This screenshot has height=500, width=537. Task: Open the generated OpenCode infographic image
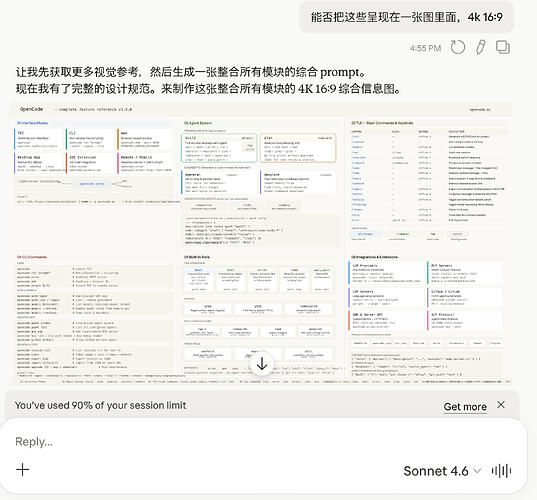point(261,243)
